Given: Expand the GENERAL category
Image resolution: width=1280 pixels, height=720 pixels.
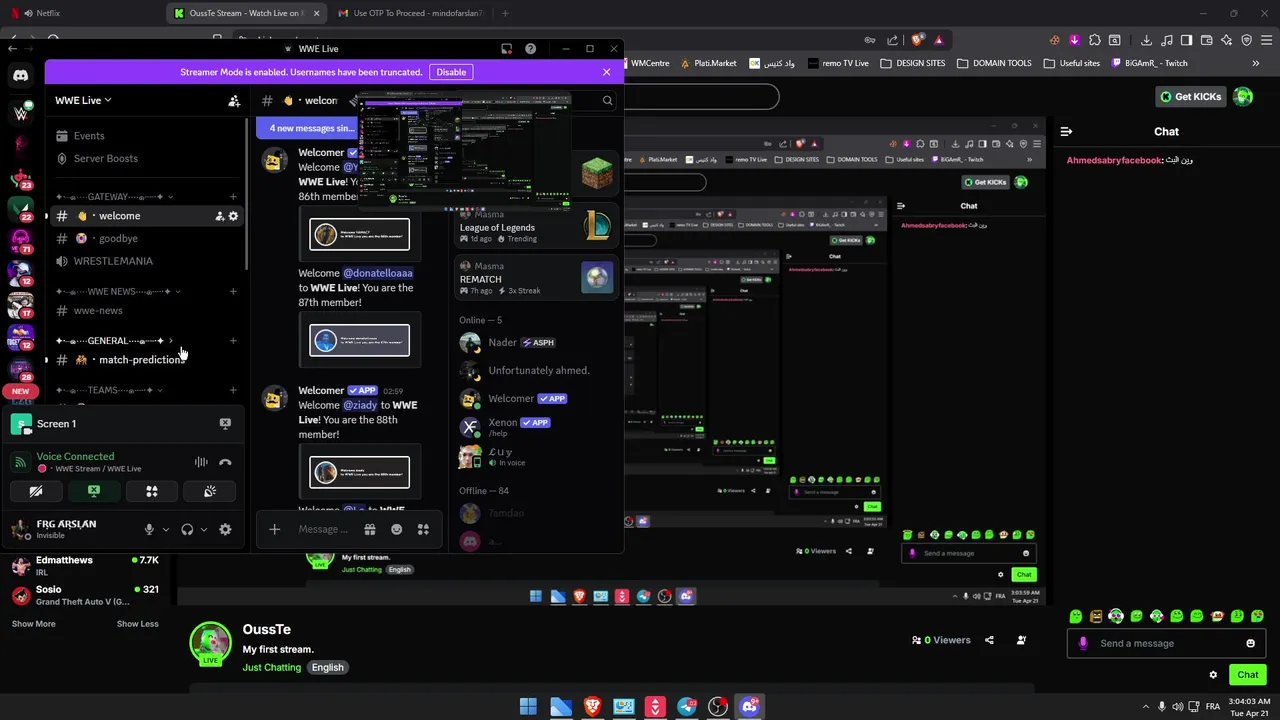Looking at the screenshot, I should click(x=114, y=341).
